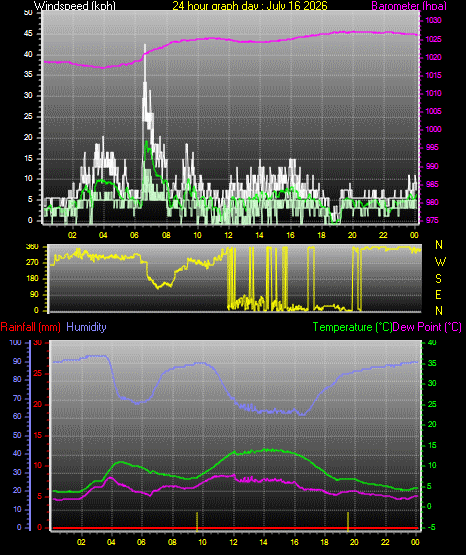Click hour label 00 under windspeed graph

414,235
